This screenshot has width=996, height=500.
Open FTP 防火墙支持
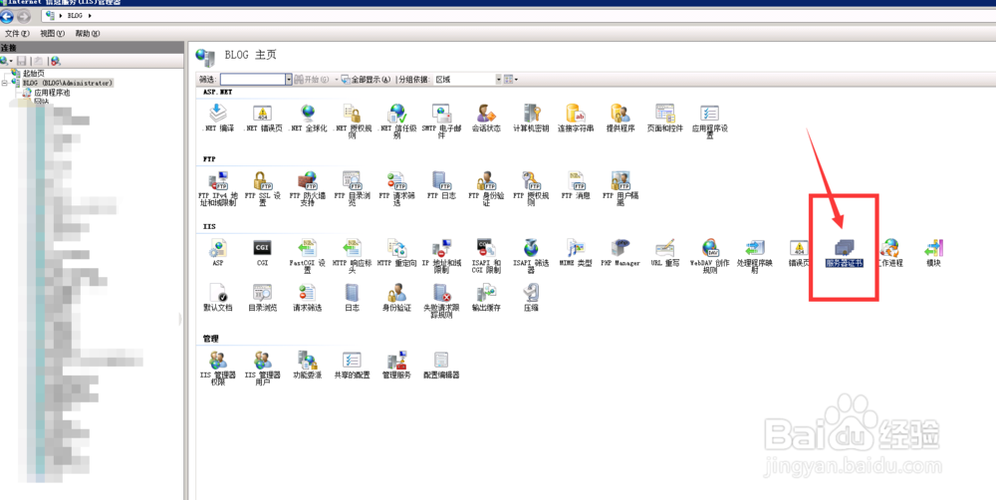308,189
